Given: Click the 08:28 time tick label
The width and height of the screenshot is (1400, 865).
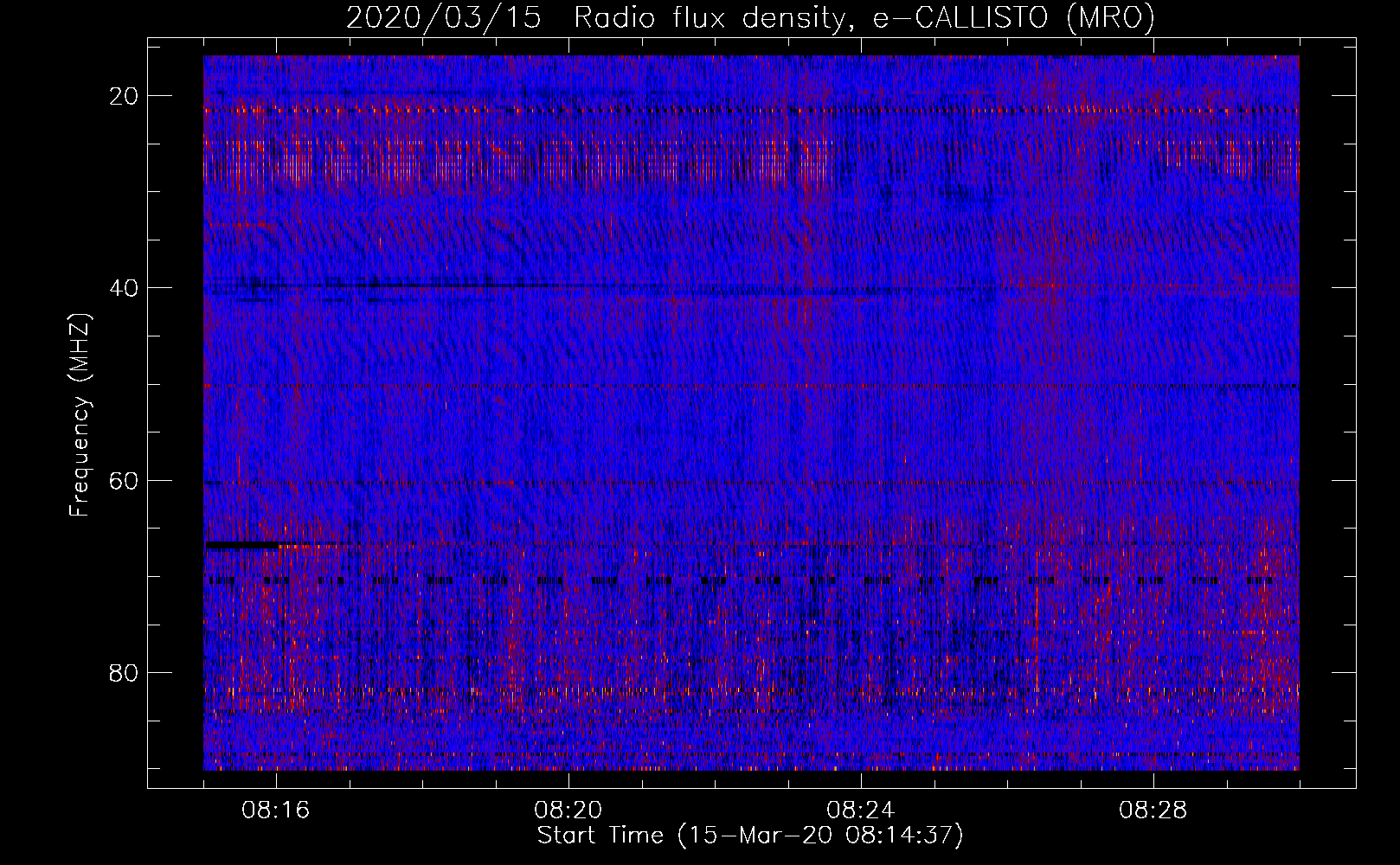Looking at the screenshot, I should click(x=1153, y=811).
